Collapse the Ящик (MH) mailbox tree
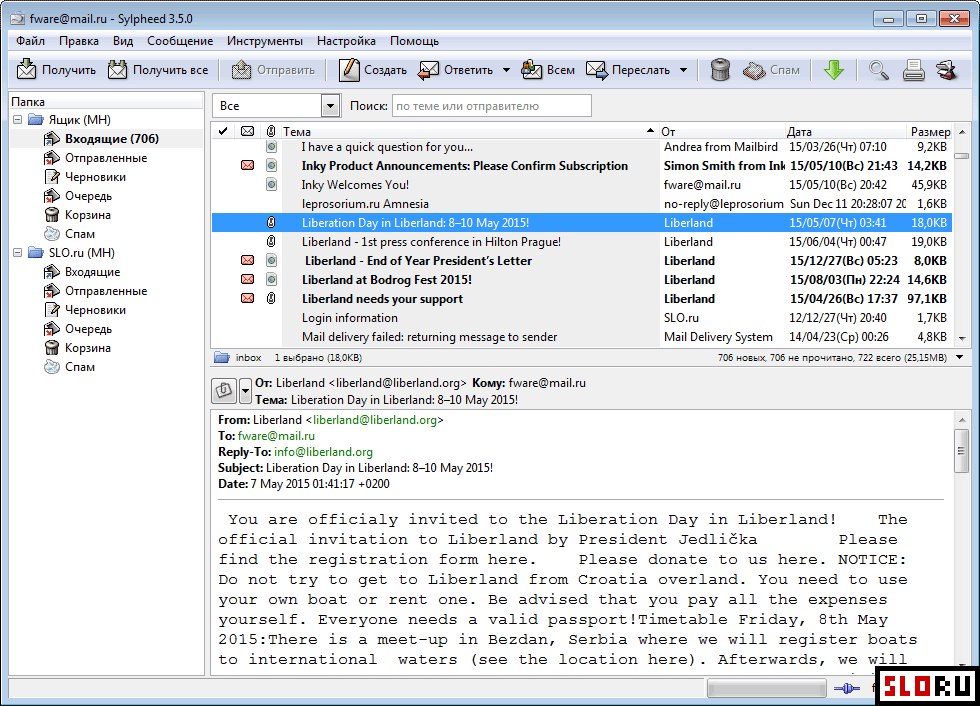Screen dimensions: 980x706 (18, 119)
